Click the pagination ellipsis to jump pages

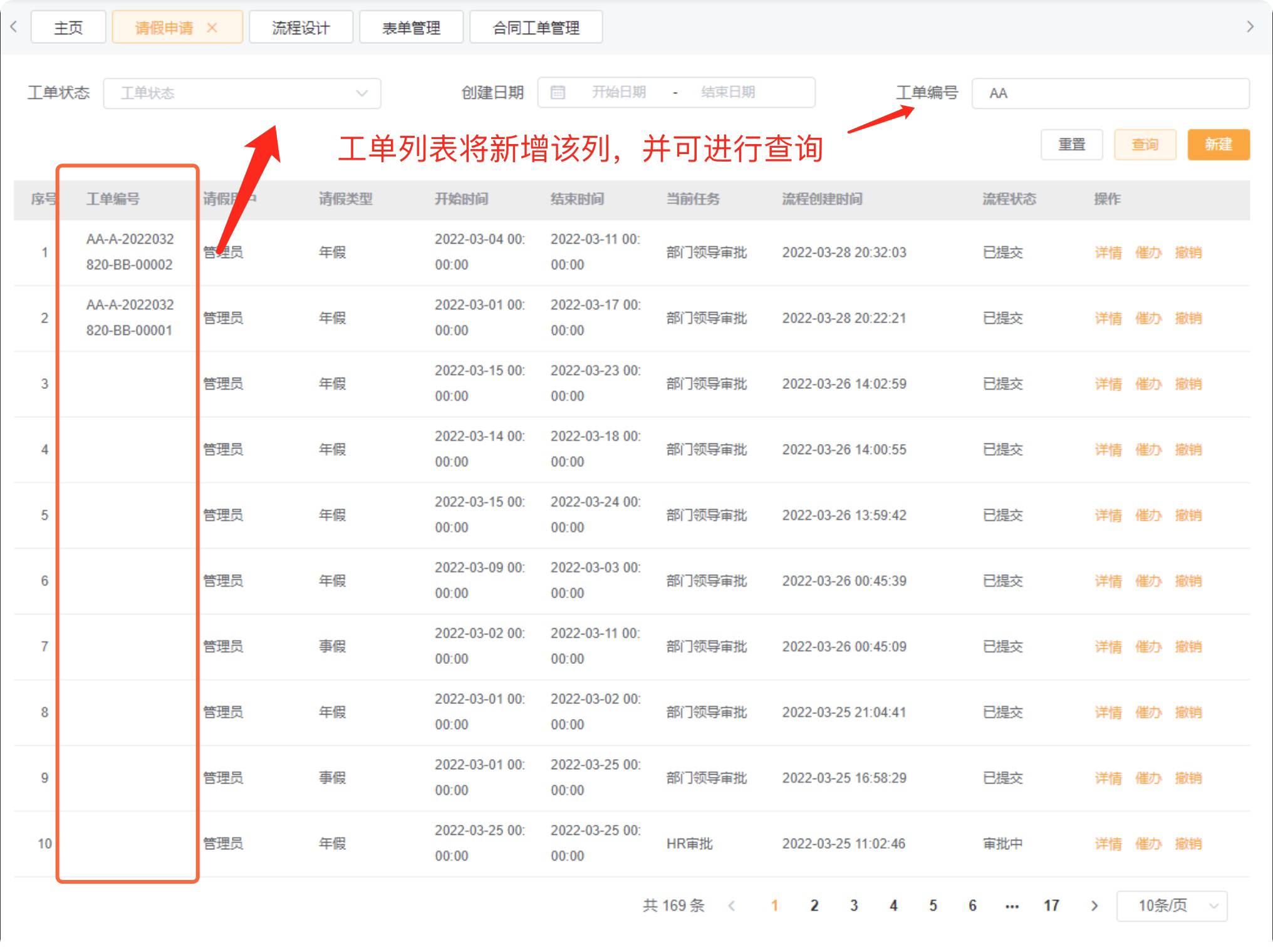pos(1011,906)
